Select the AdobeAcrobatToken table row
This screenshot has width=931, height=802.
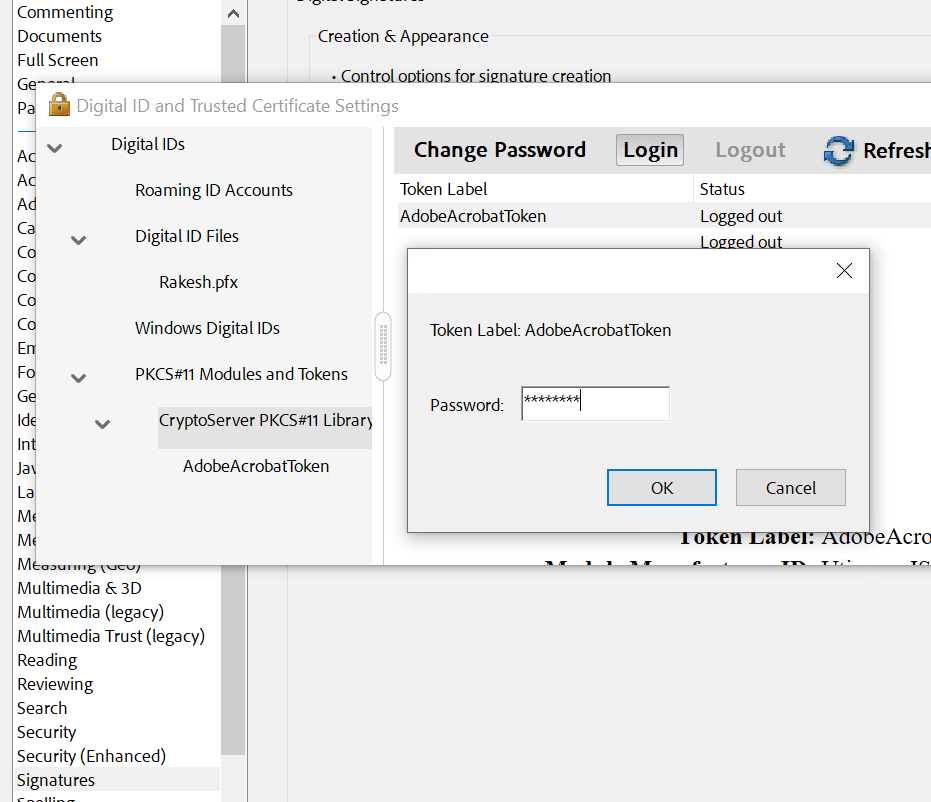(x=665, y=216)
